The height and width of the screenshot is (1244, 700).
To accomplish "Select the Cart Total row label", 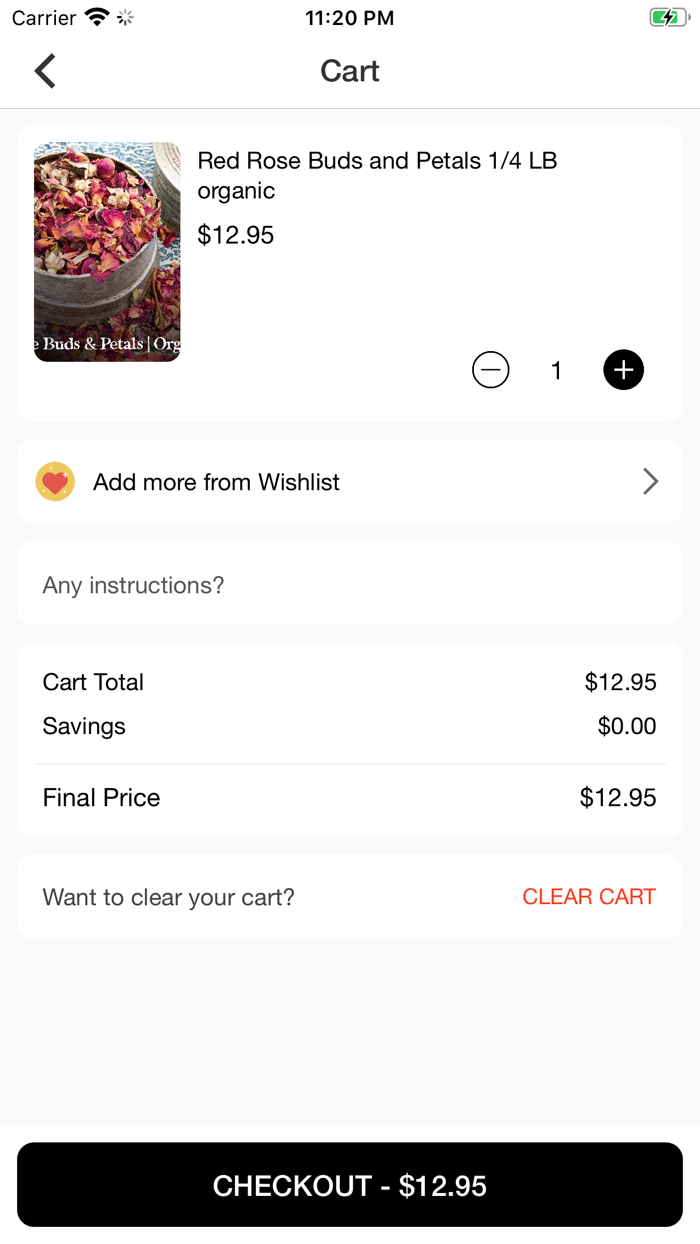I will [93, 682].
